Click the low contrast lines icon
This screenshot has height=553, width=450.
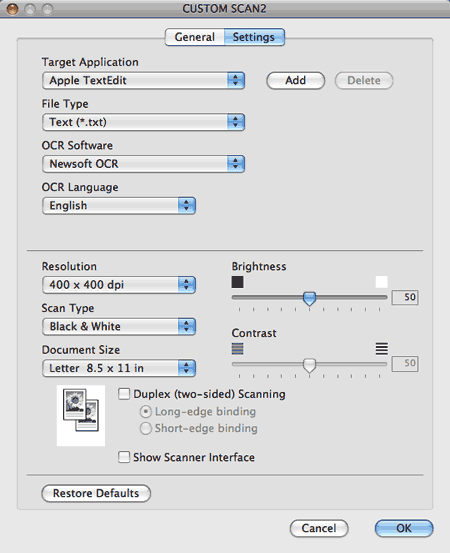pos(237,348)
